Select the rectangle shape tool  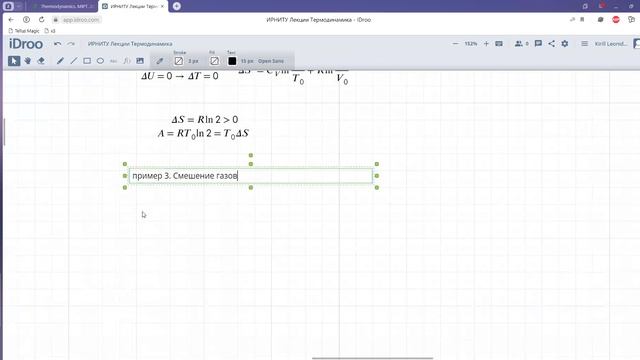87,61
